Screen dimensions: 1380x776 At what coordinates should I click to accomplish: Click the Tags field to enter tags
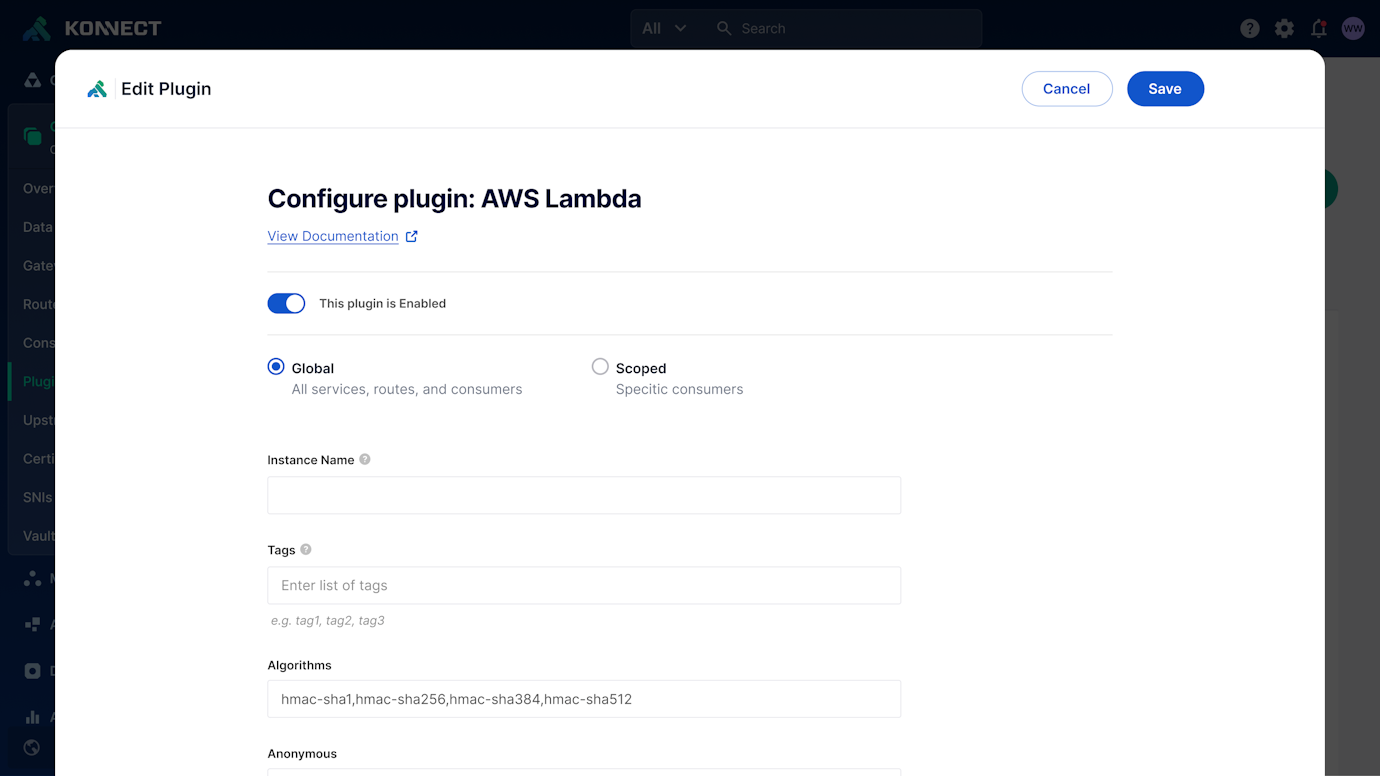tap(584, 585)
